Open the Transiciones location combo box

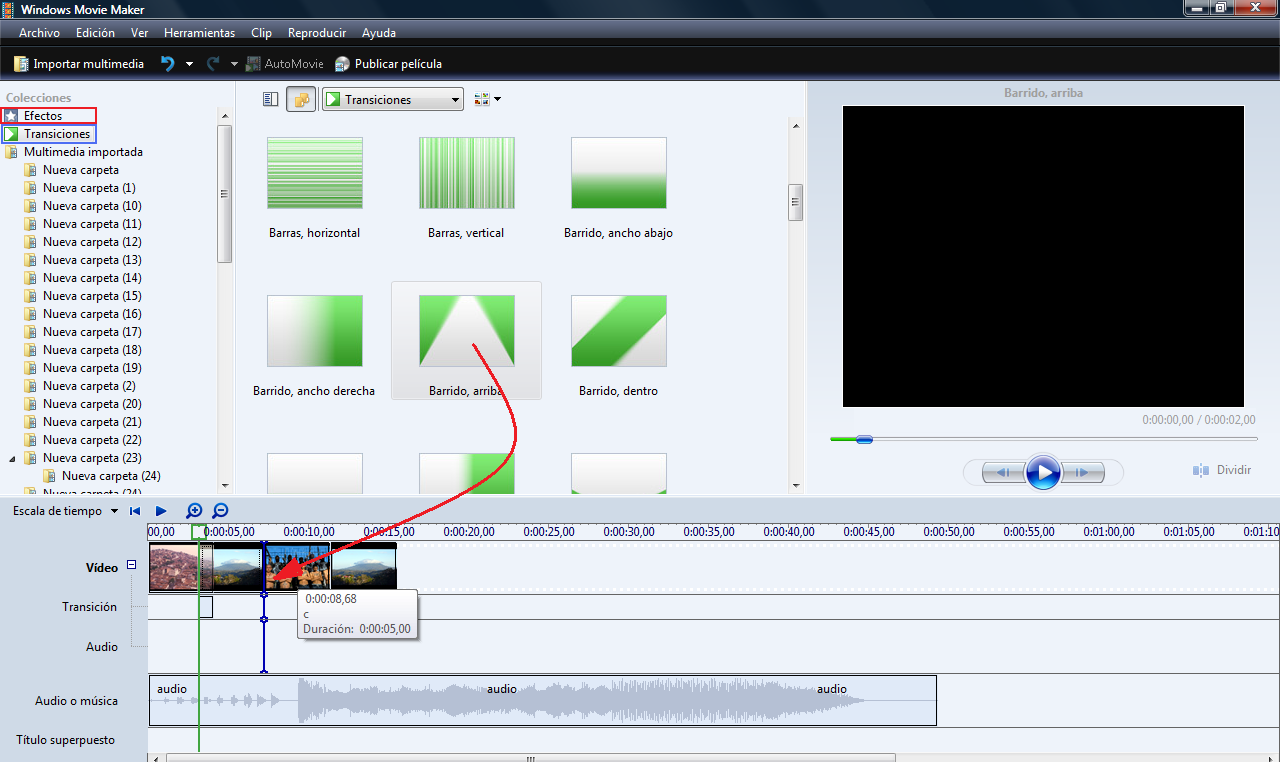click(393, 99)
